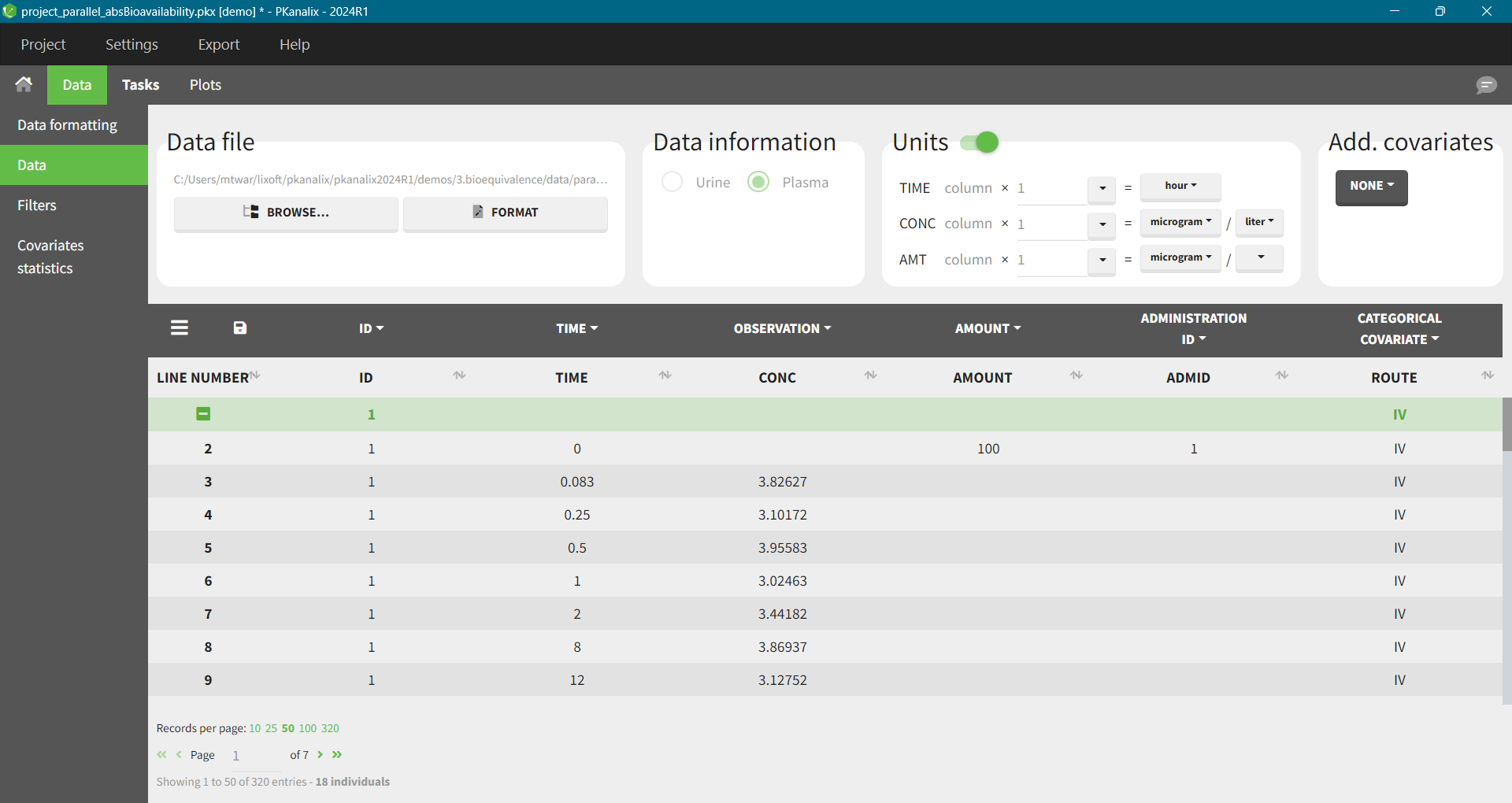Click the BROWSE... button
1512x803 pixels.
coord(286,213)
